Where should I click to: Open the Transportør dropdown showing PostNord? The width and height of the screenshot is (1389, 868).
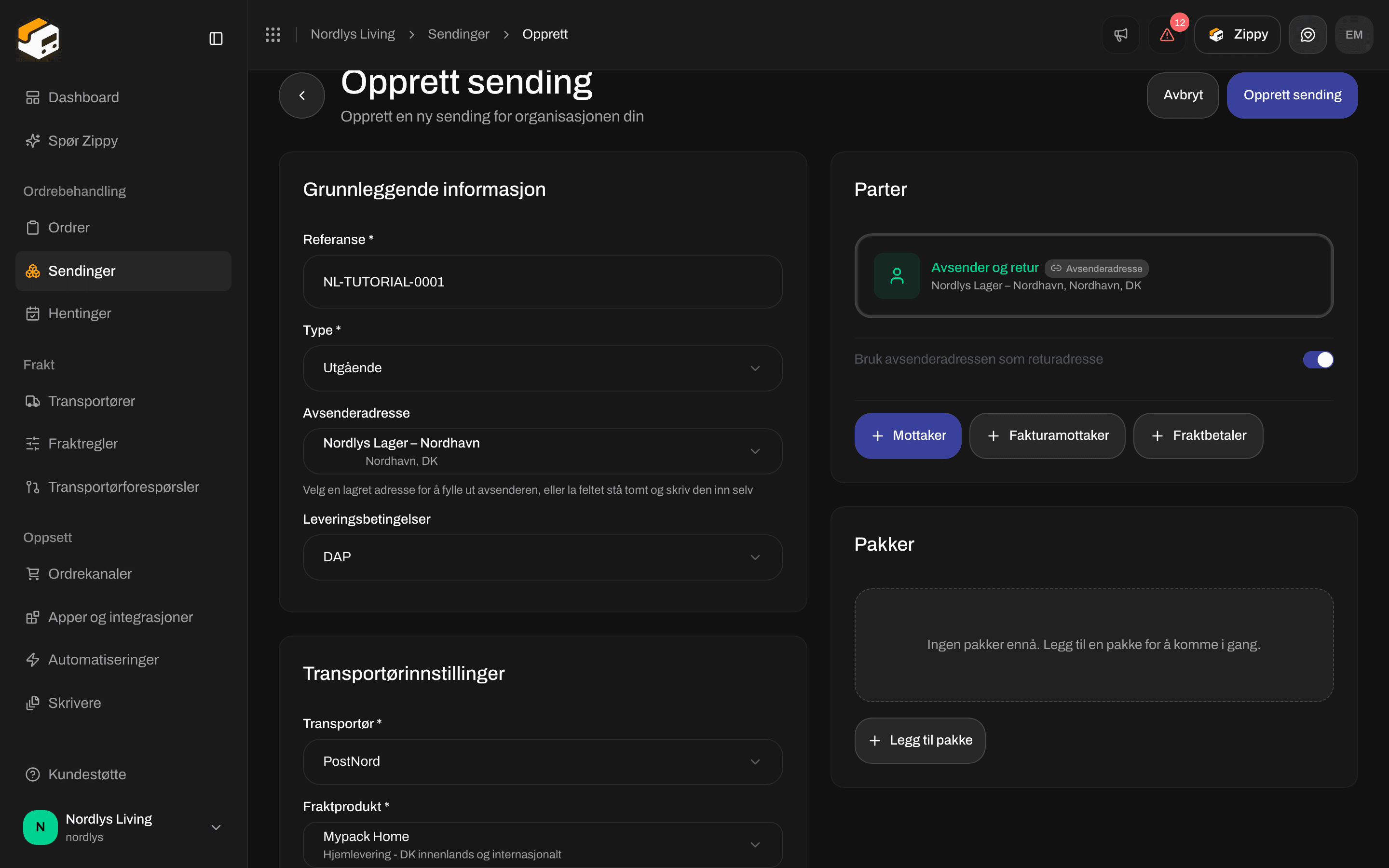point(543,762)
